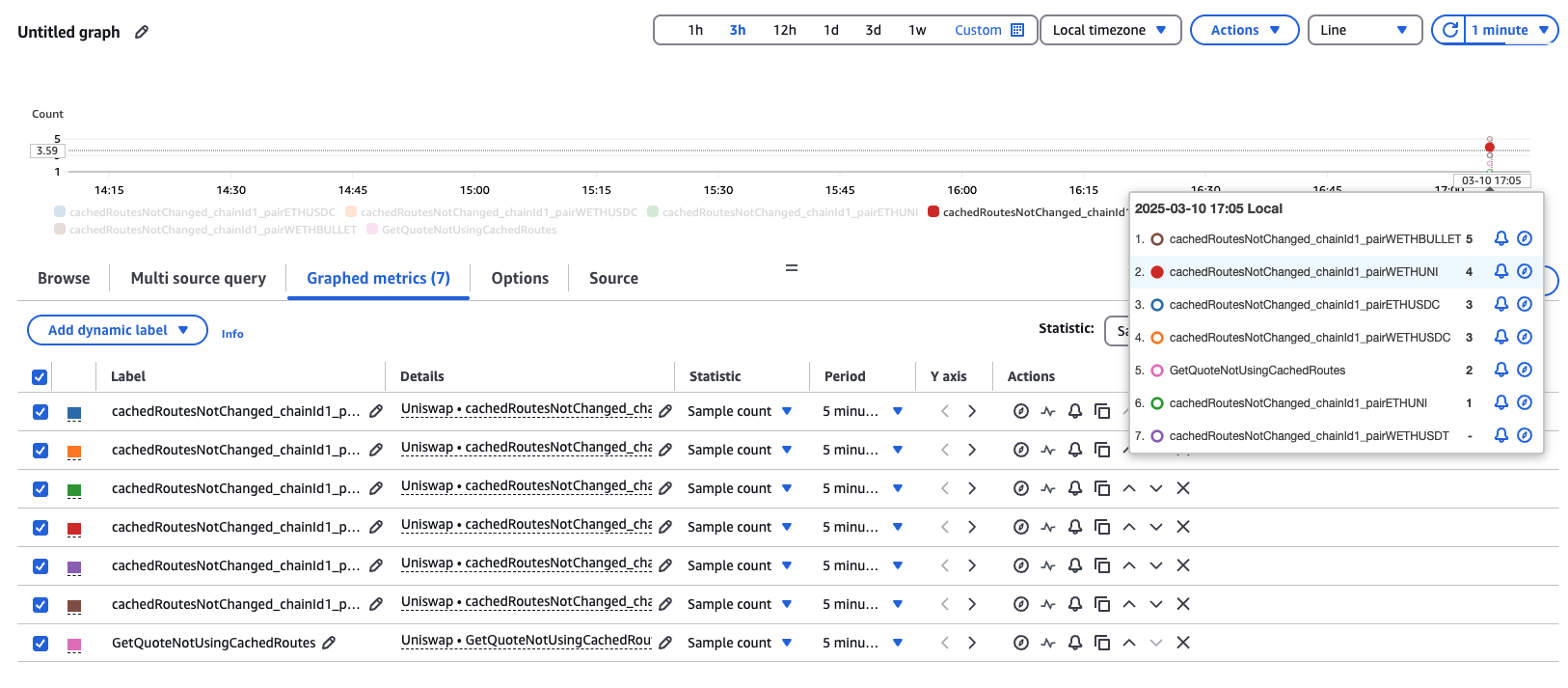The width and height of the screenshot is (1568, 688).
Task: Uncheck the GetQuoteNotUsingCachedRoutes metric checkbox
Action: click(41, 644)
